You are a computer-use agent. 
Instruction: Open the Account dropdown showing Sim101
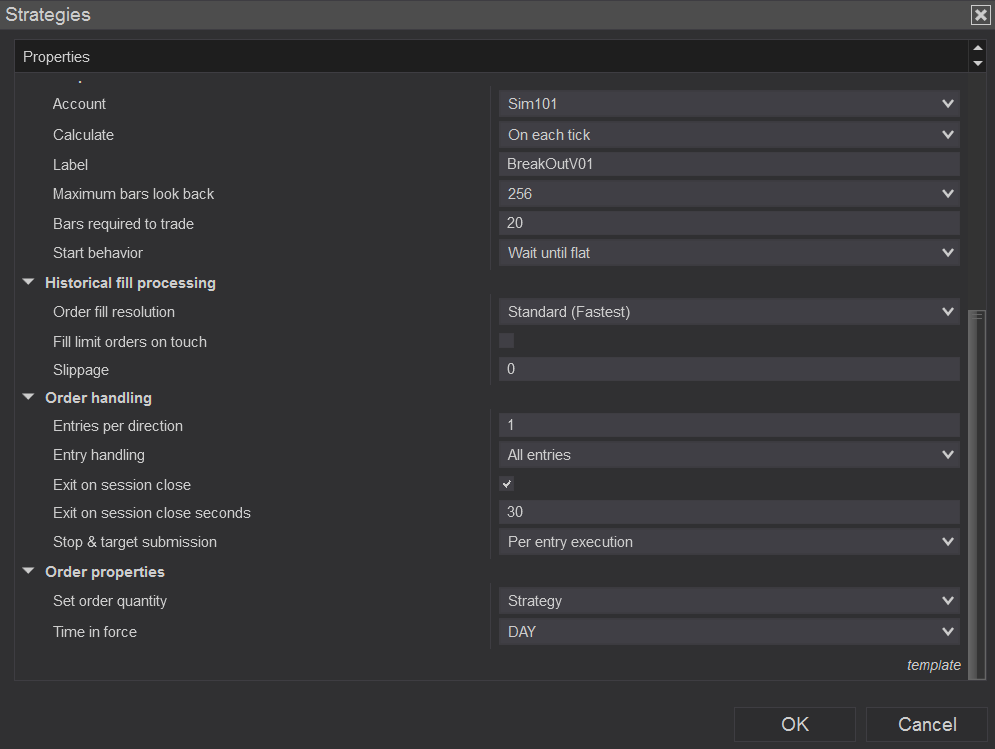729,104
